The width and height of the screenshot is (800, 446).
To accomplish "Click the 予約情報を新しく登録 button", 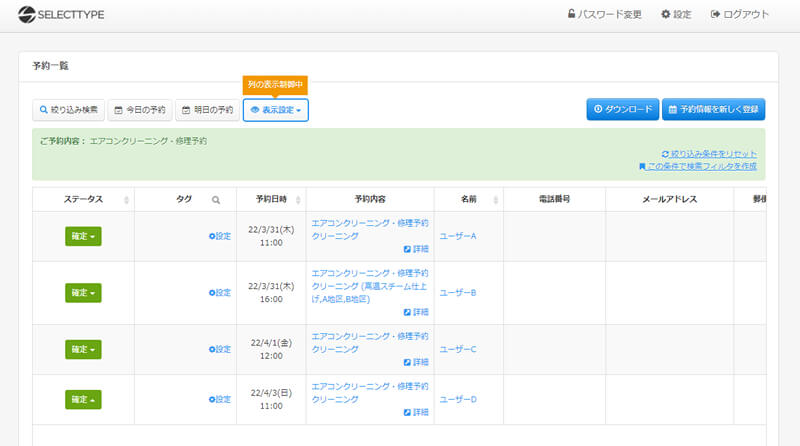I will pyautogui.click(x=714, y=110).
